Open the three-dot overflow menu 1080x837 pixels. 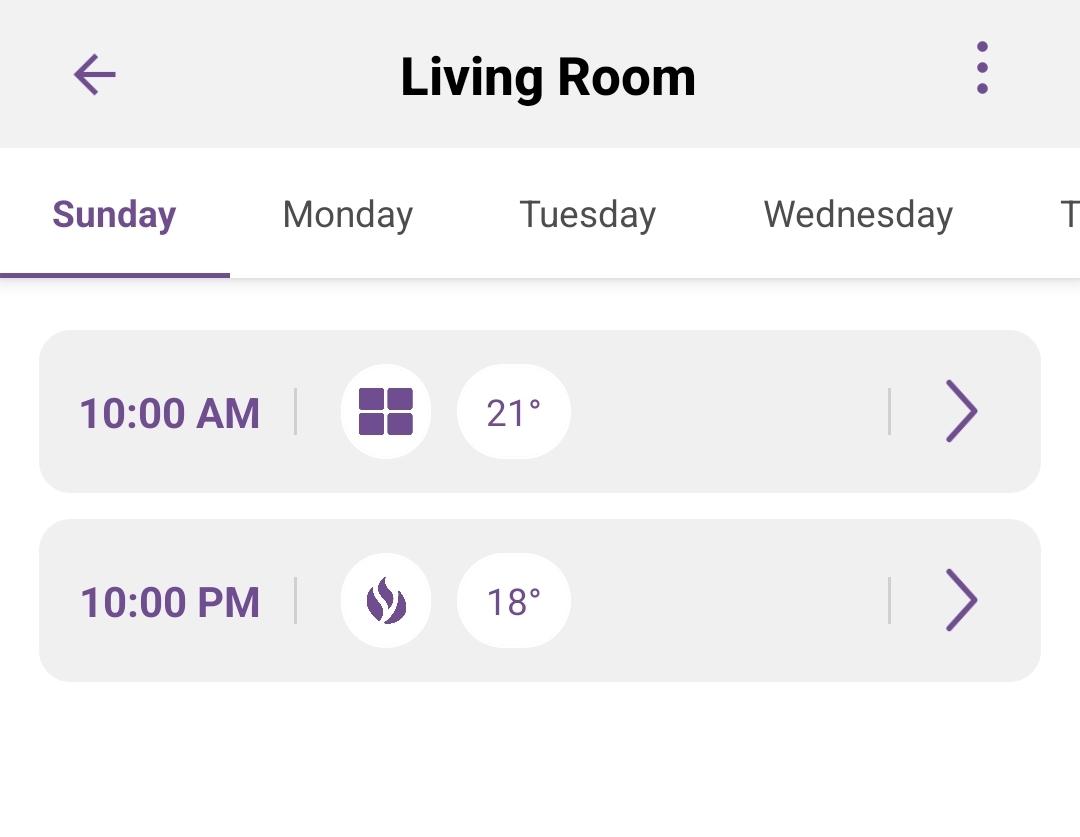982,68
